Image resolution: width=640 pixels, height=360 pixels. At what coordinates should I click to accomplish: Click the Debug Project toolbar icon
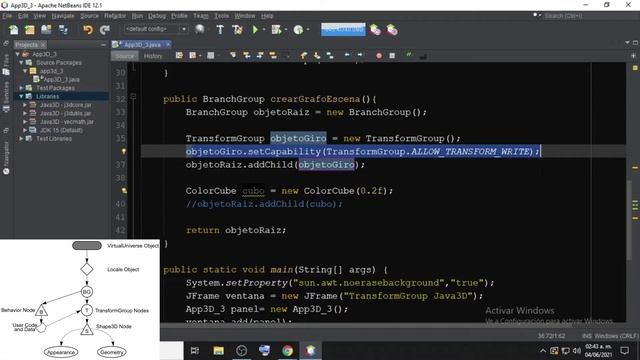(x=276, y=30)
